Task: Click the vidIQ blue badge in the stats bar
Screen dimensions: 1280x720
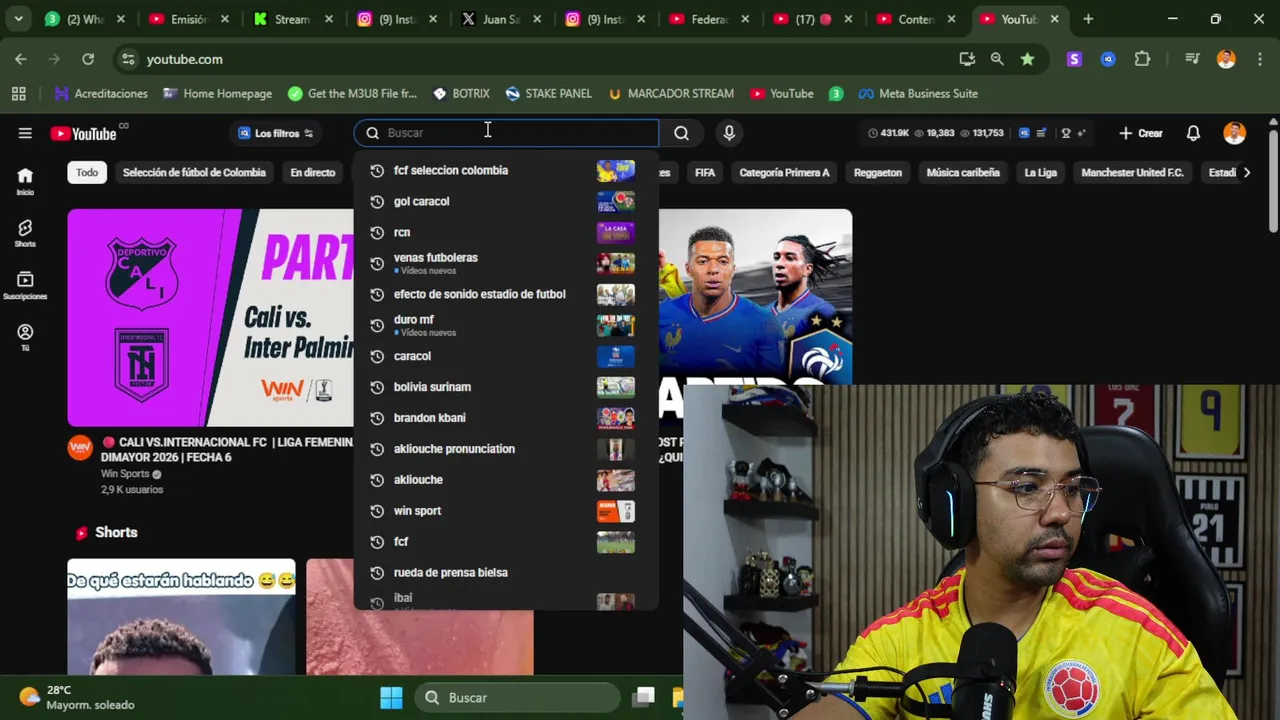Action: click(x=1025, y=133)
